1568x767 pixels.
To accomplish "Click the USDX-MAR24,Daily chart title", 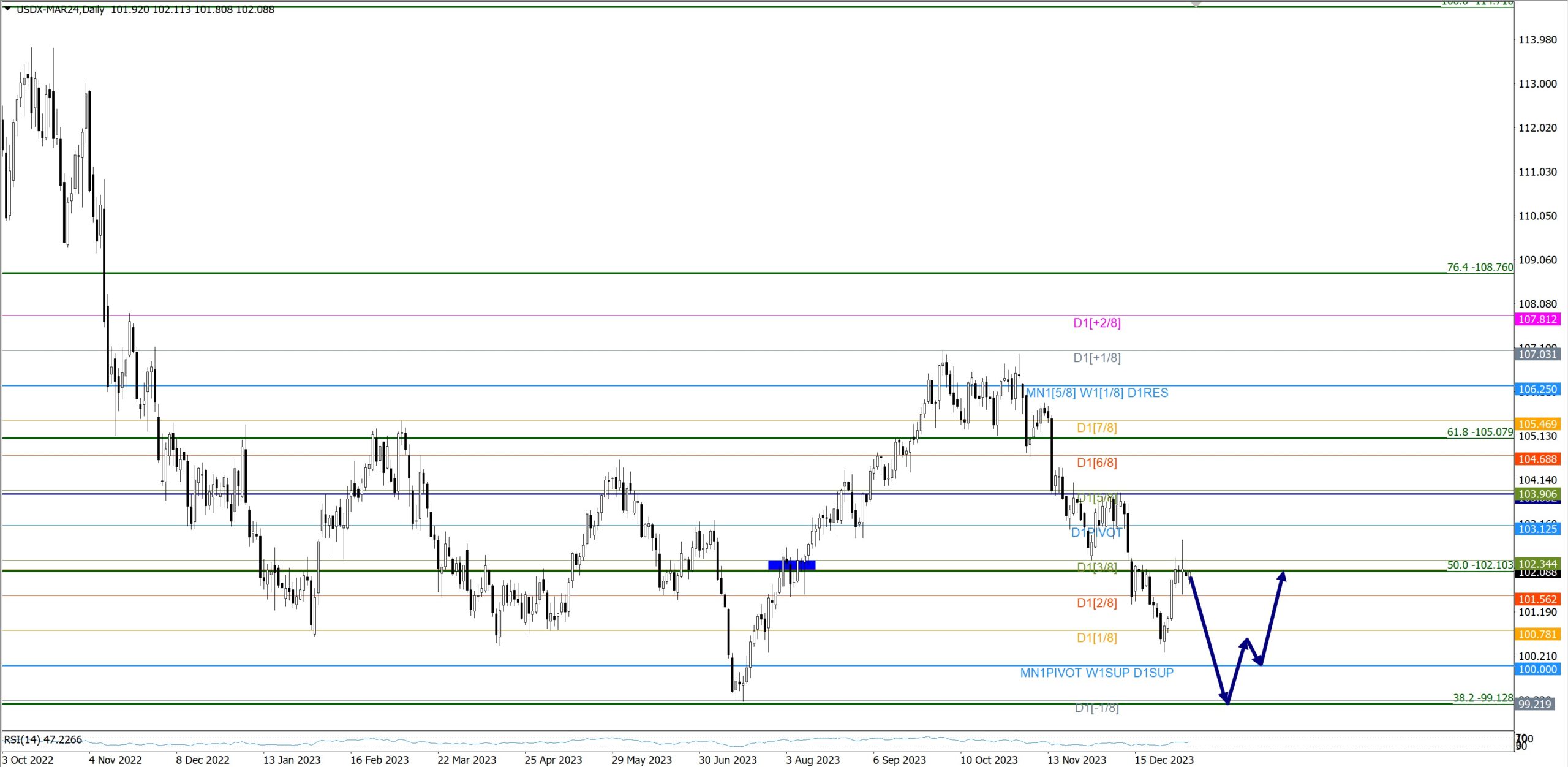I will pyautogui.click(x=60, y=9).
